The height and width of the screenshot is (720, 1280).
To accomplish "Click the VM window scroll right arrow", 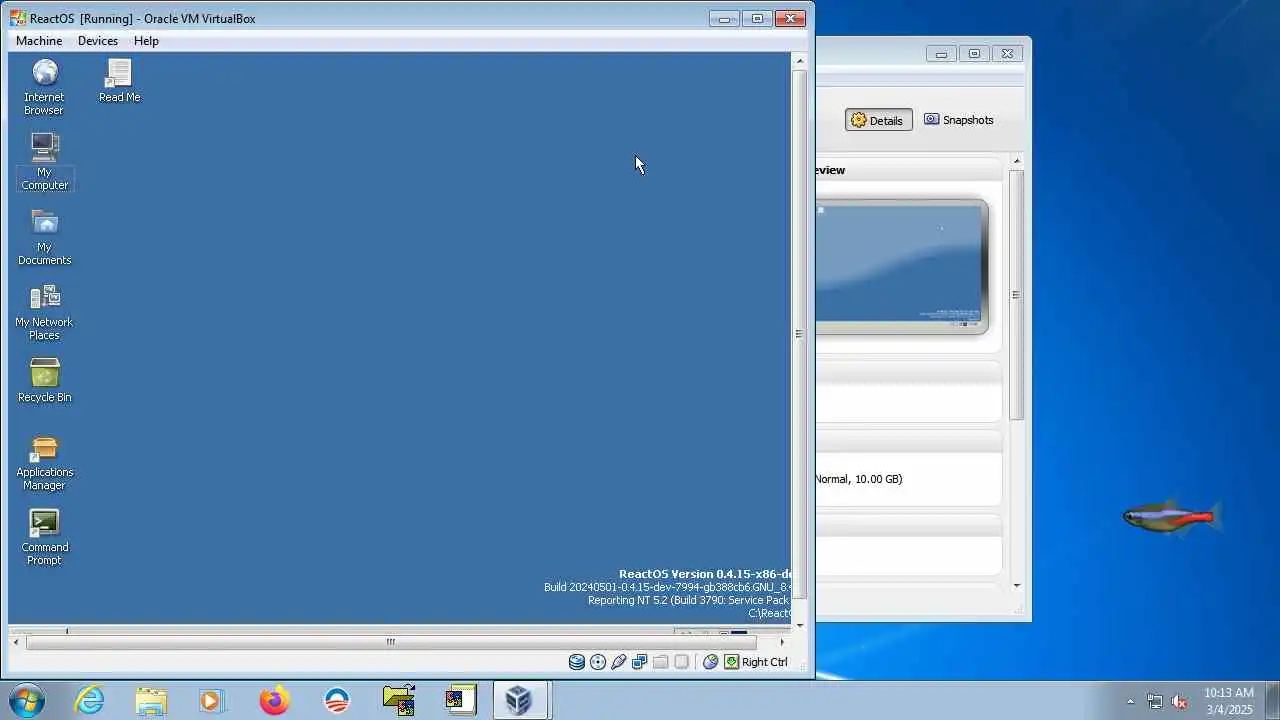I will 782,642.
